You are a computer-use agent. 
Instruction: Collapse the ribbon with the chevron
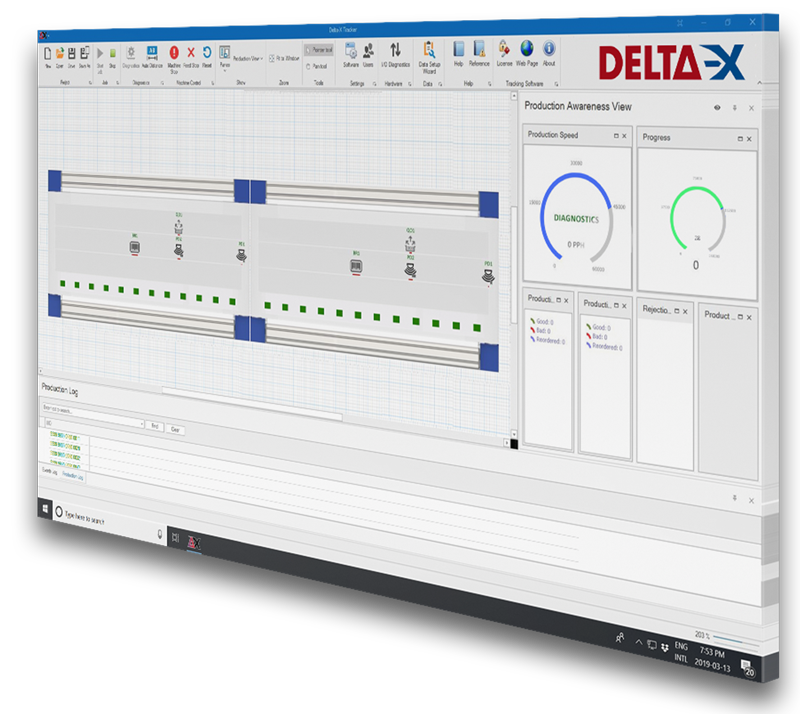(760, 83)
